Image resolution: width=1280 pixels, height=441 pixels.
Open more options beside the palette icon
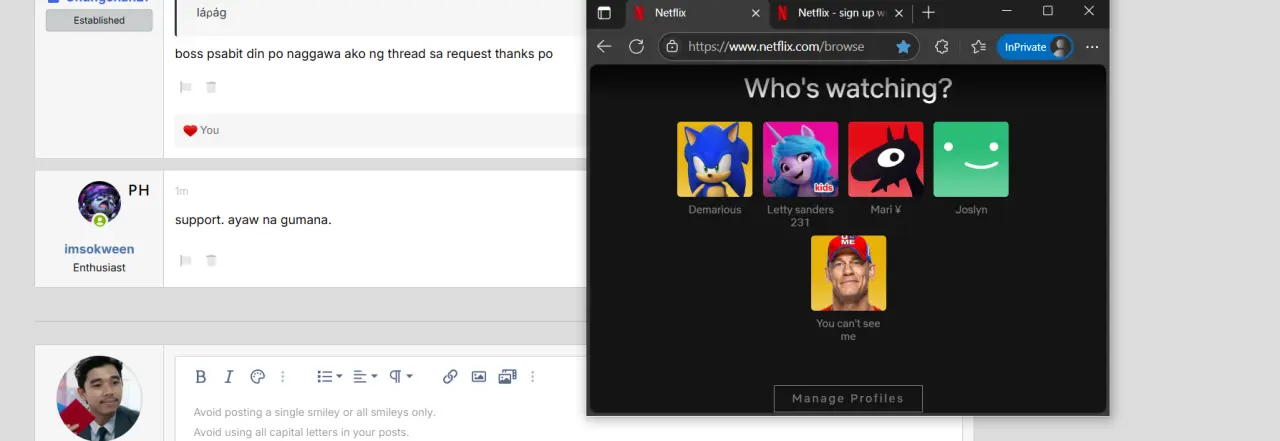tap(283, 377)
